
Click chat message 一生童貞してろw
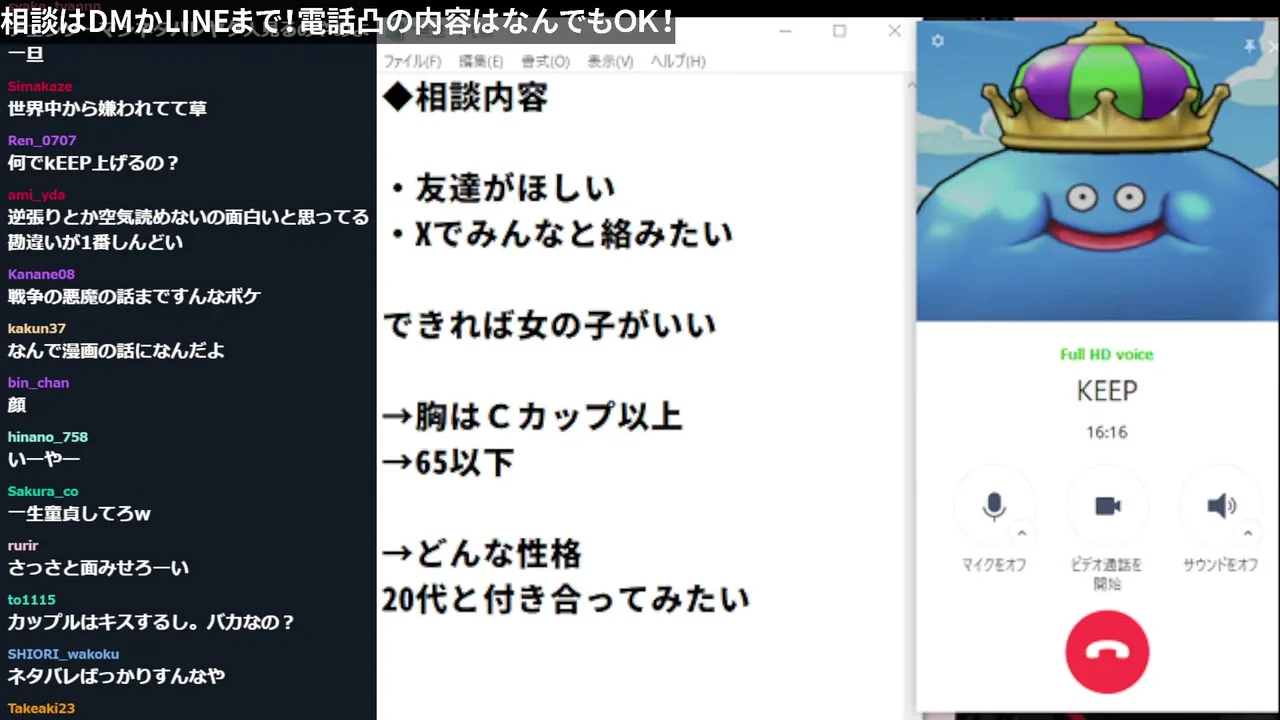[79, 514]
